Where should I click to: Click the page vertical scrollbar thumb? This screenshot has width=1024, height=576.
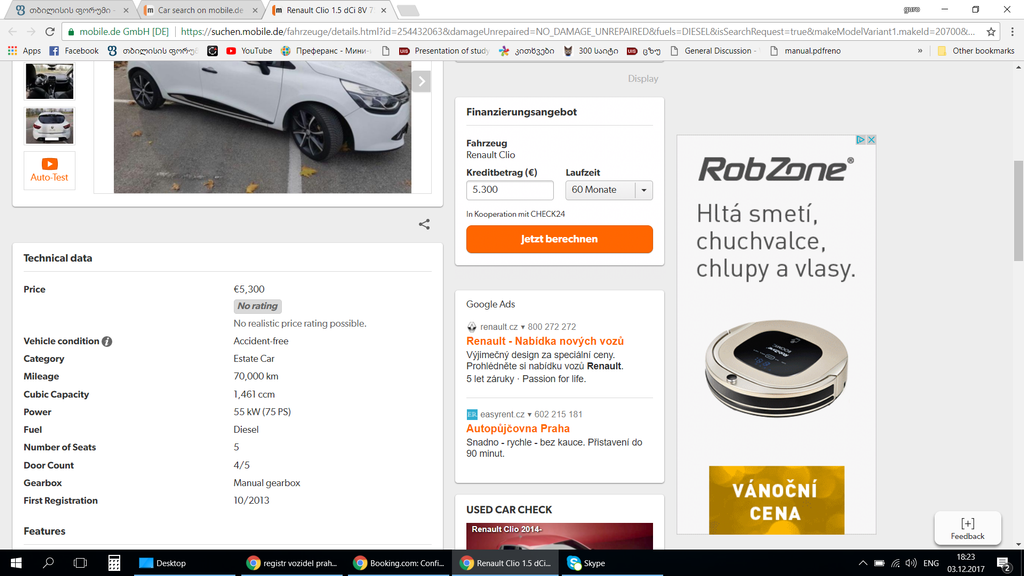(x=1018, y=210)
